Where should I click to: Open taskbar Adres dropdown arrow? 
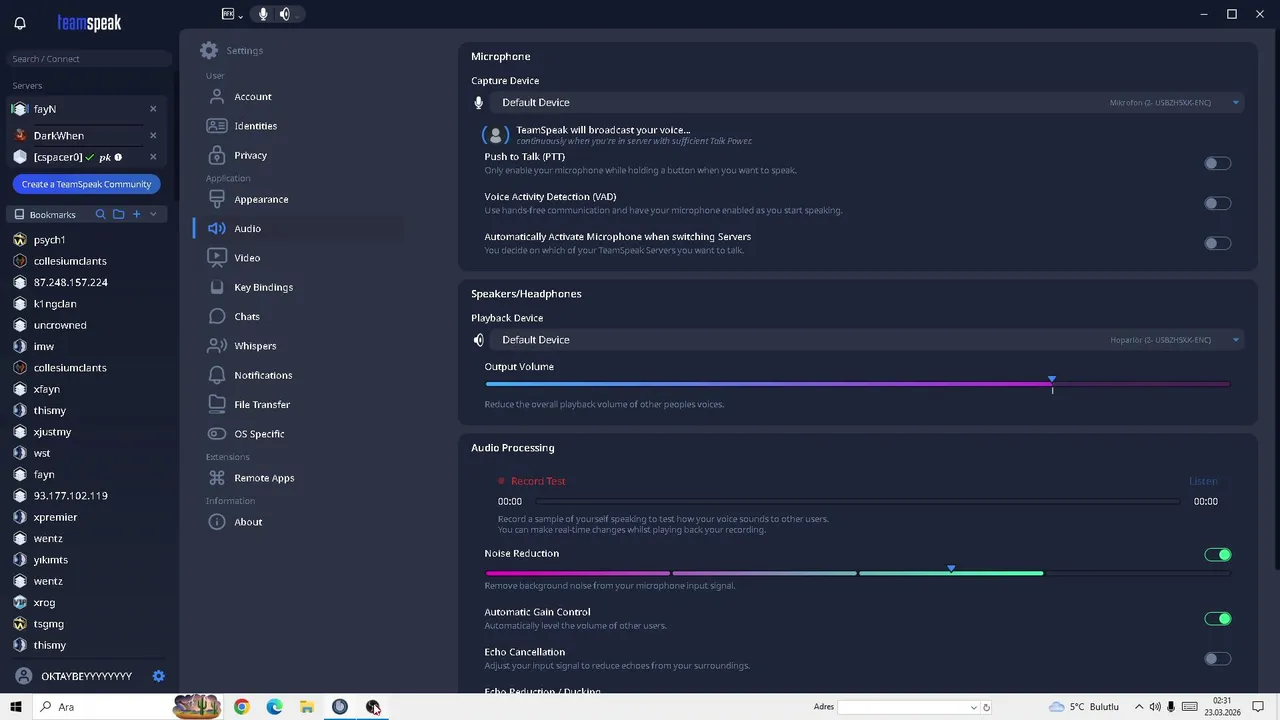tap(974, 707)
